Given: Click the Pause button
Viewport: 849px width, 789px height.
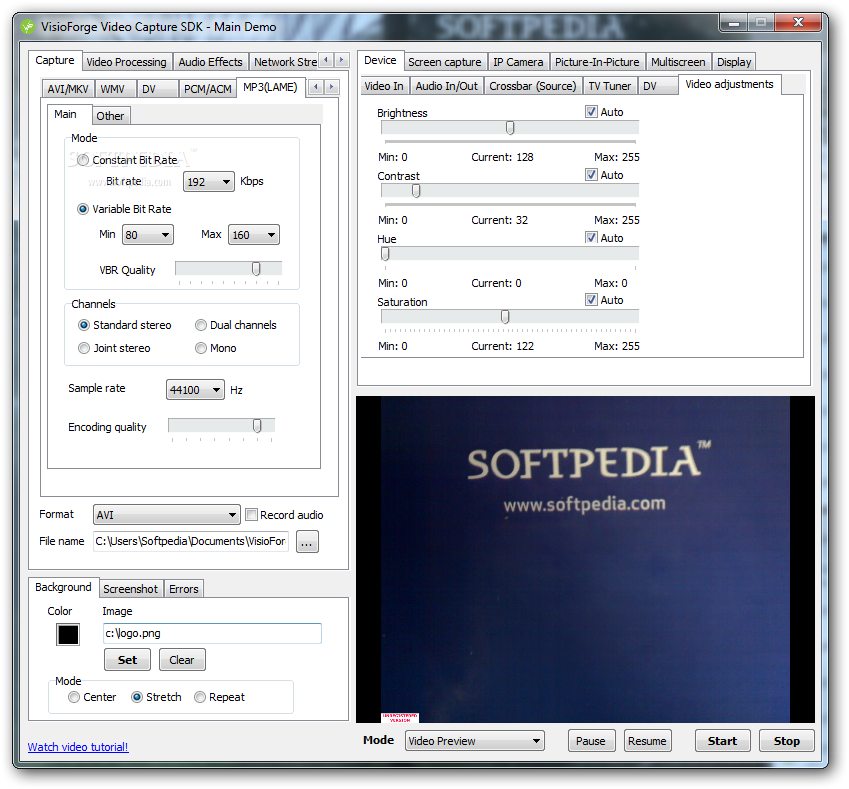Looking at the screenshot, I should [x=591, y=741].
